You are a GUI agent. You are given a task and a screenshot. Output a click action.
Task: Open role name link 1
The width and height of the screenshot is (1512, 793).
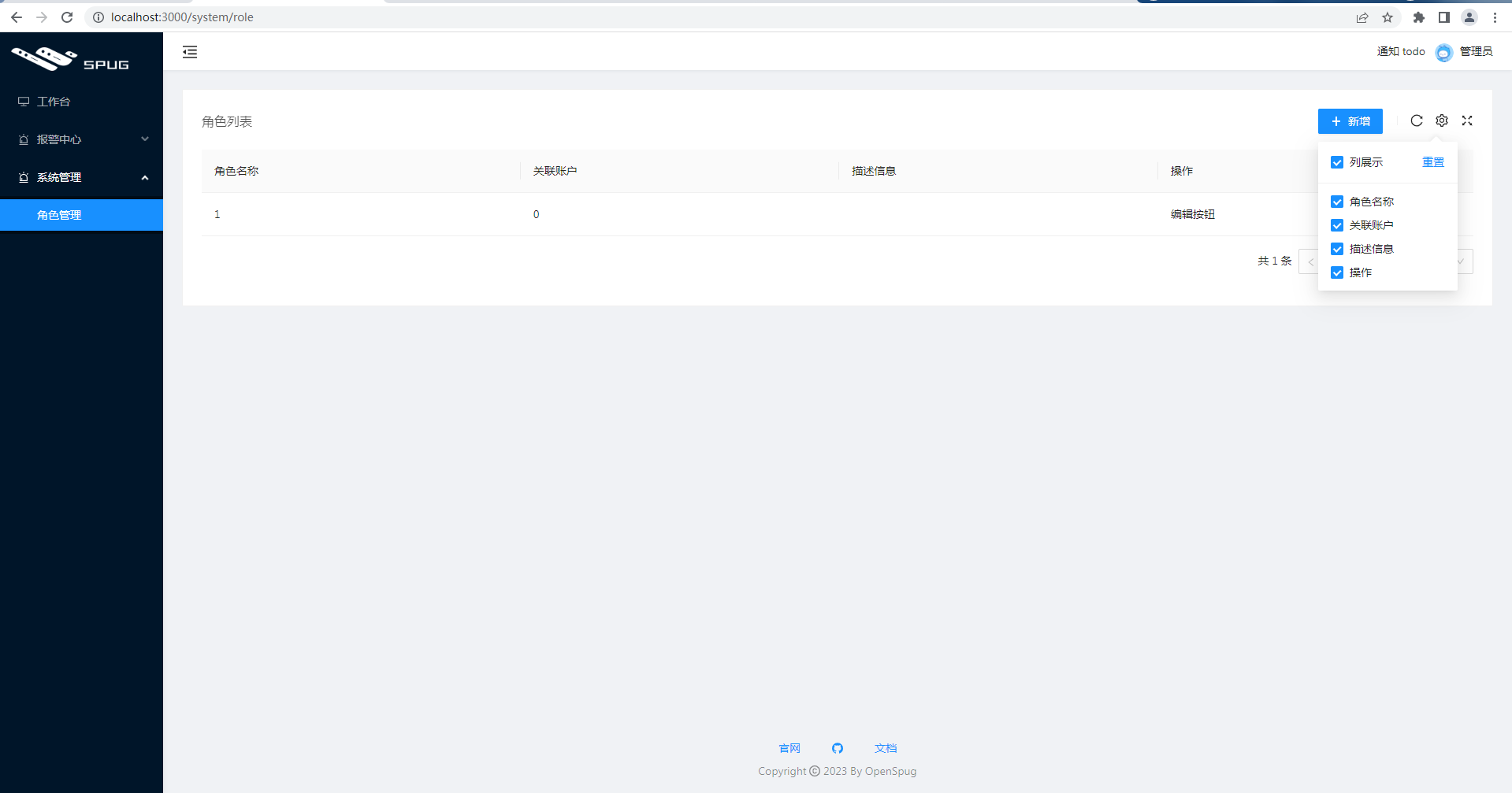pos(217,214)
